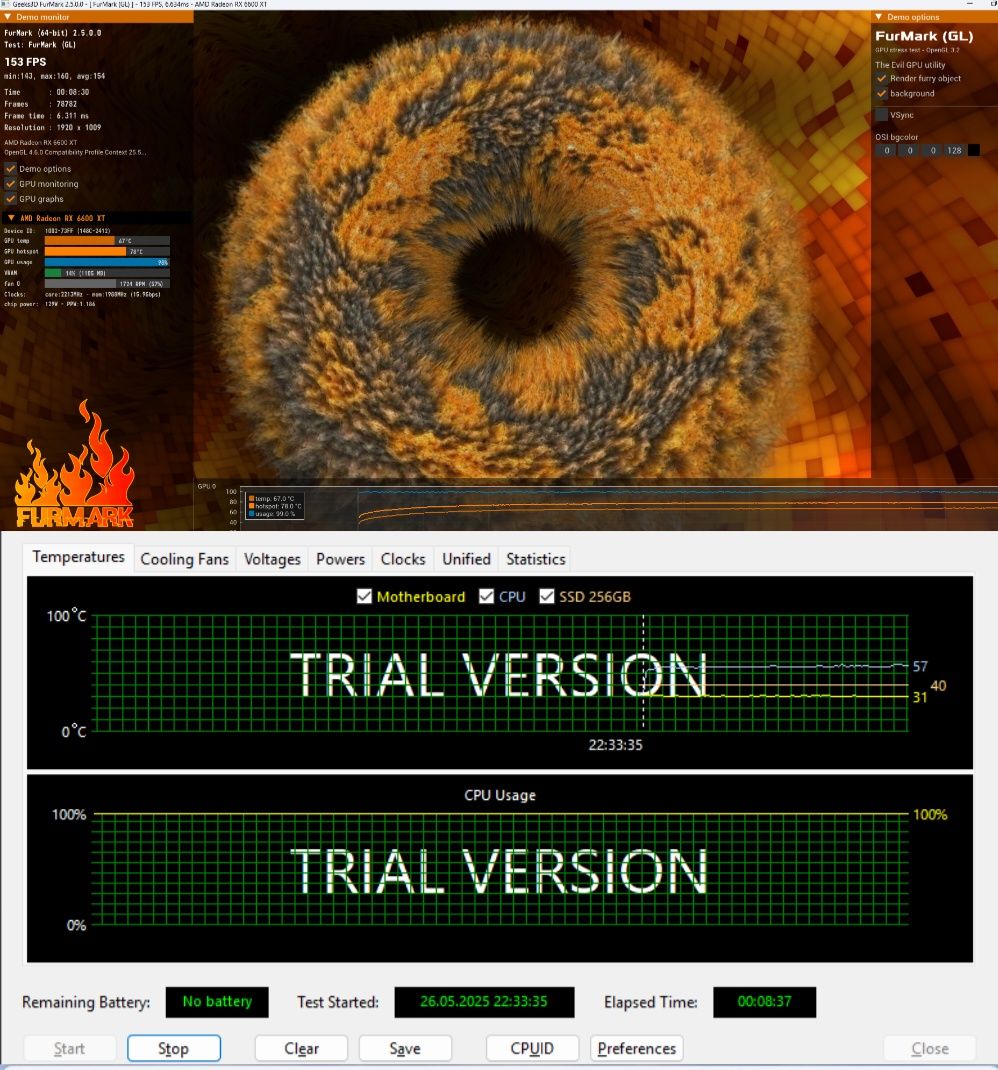Click the CPU Usage graph title

(x=500, y=795)
